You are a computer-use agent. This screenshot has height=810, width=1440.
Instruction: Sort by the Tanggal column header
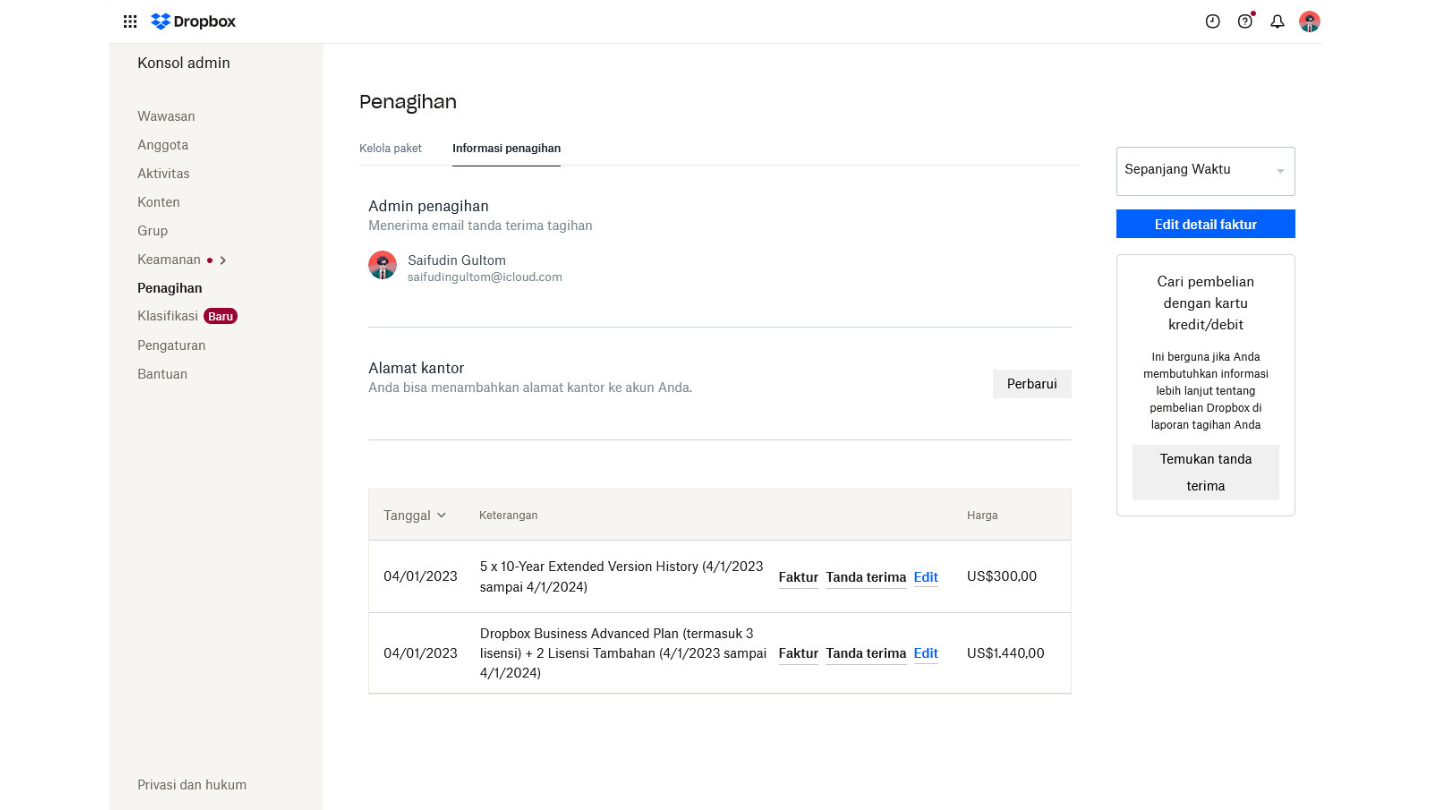414,515
